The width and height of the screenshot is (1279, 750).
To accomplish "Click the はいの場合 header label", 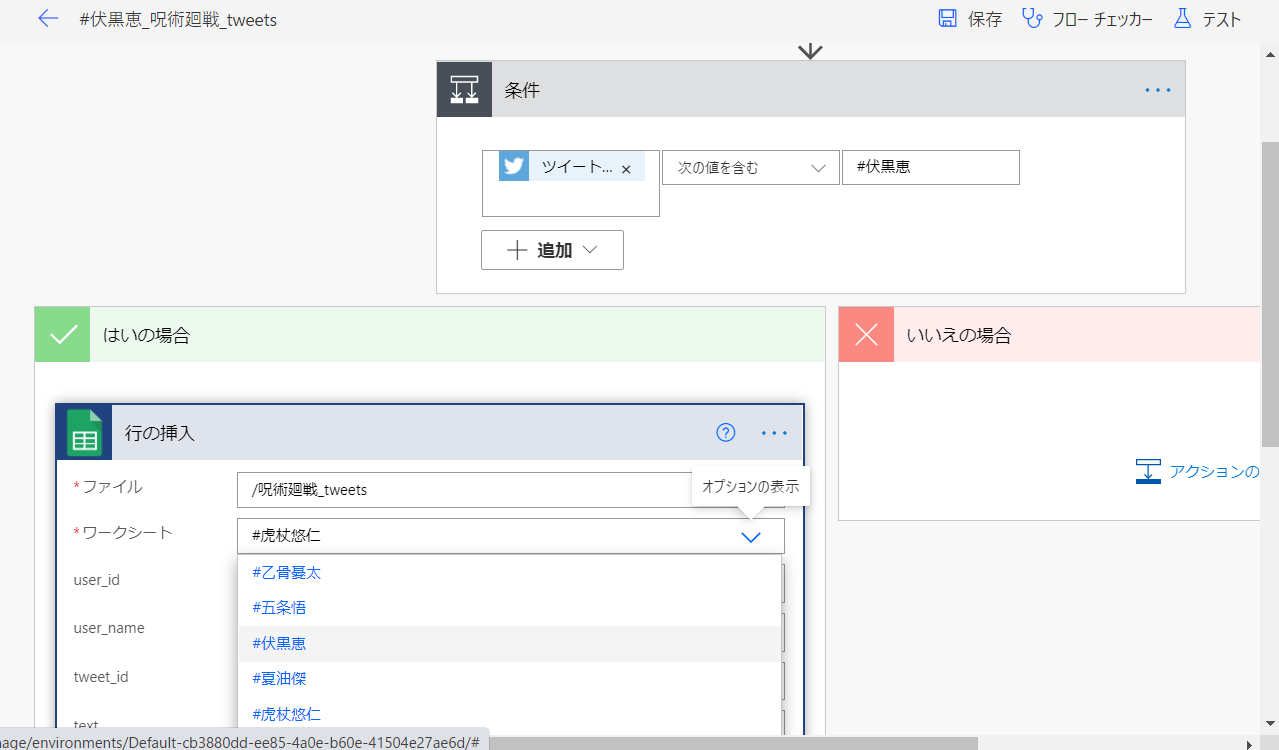I will [146, 335].
